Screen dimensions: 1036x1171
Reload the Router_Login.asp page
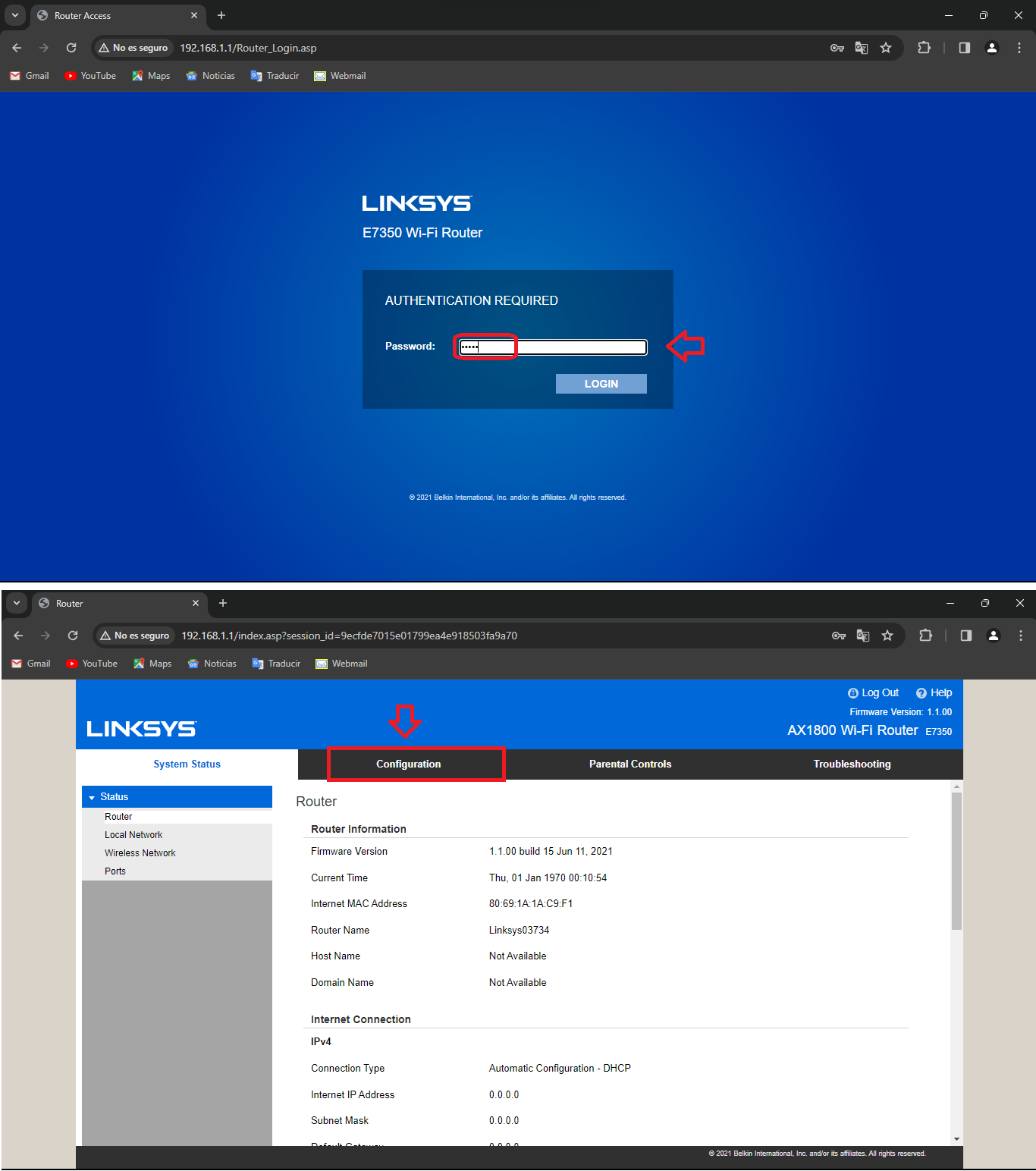[x=71, y=48]
